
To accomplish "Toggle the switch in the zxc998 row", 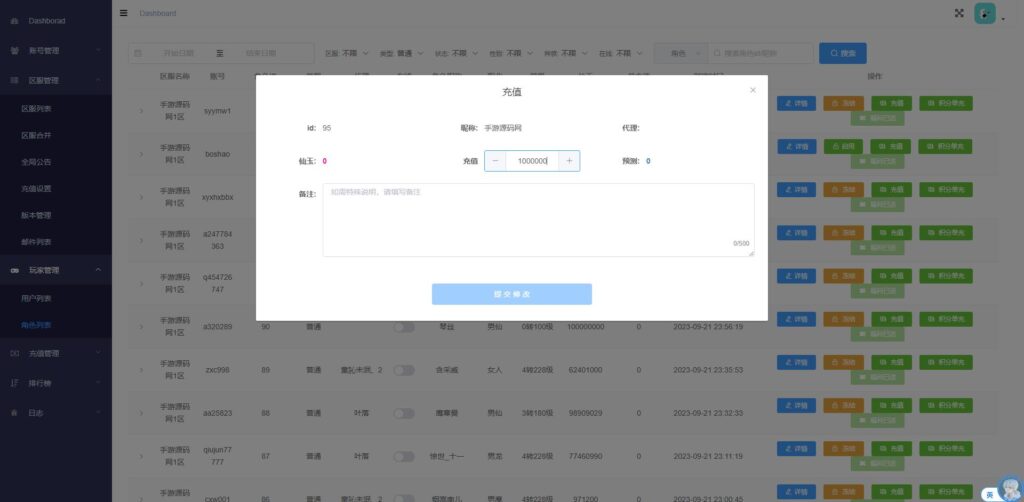I will pos(404,370).
